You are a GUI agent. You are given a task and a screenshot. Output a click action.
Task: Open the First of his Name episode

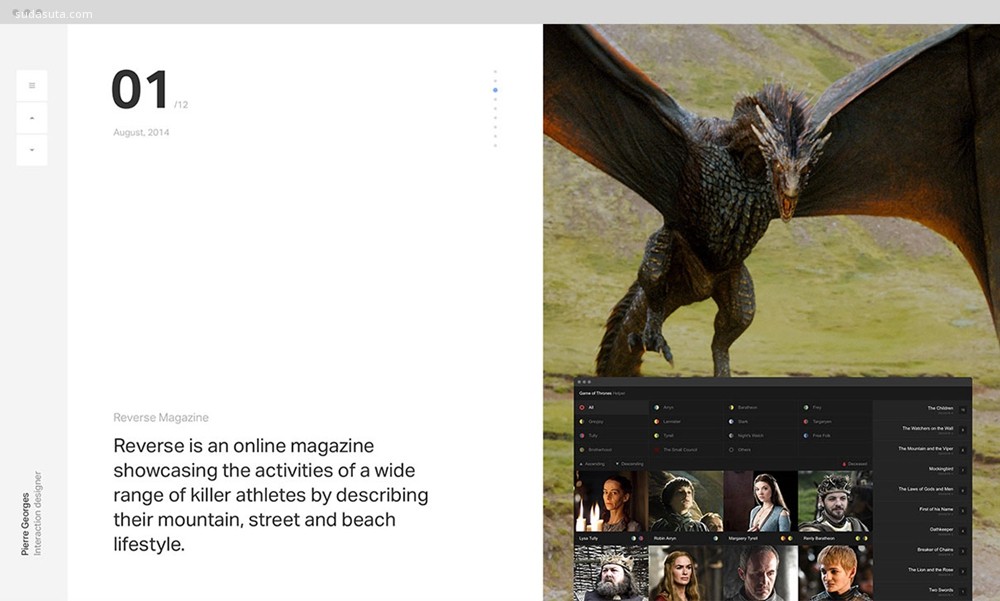point(936,510)
